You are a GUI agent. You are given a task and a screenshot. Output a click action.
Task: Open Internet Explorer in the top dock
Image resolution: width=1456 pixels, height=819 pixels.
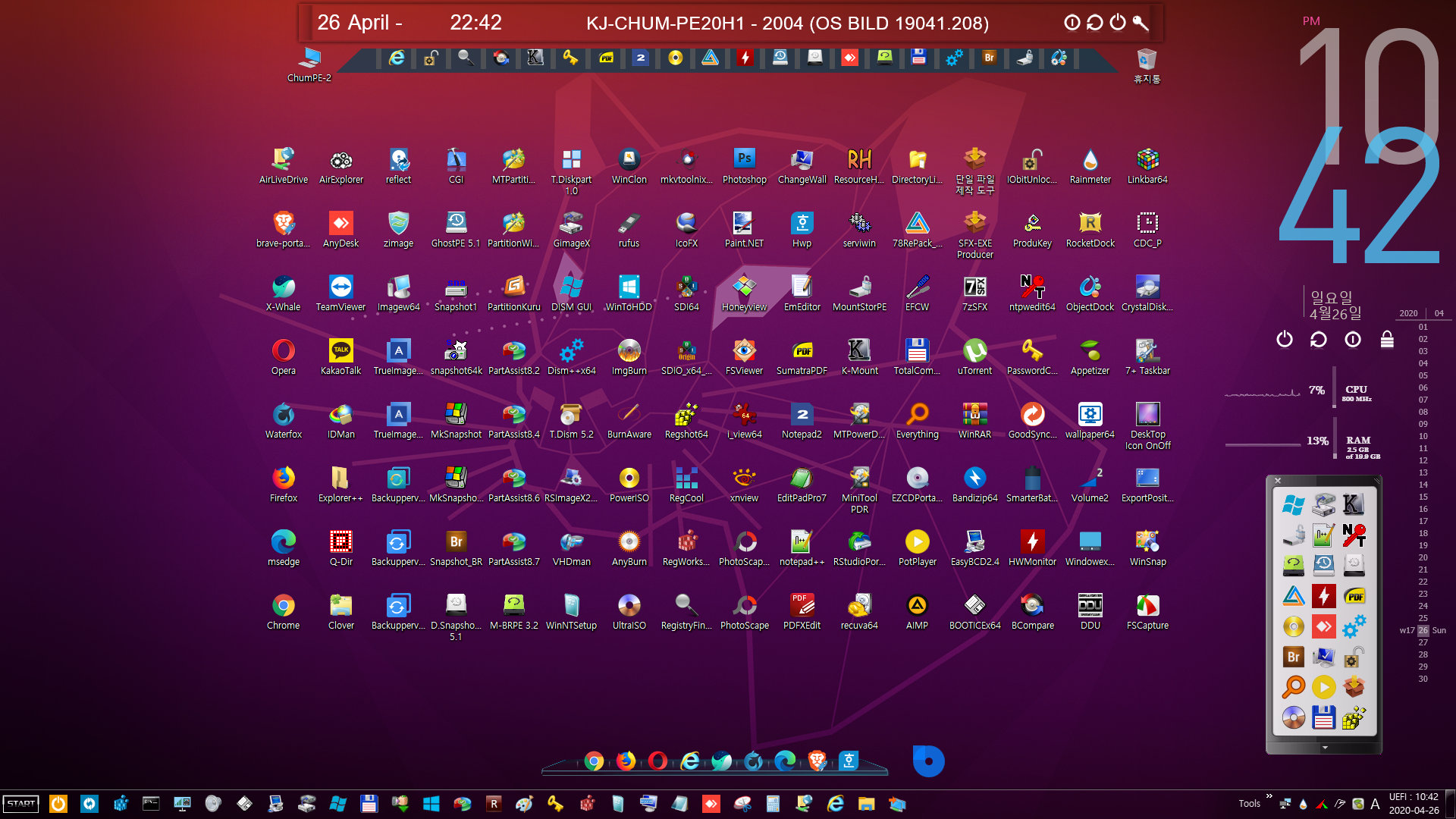click(x=397, y=58)
